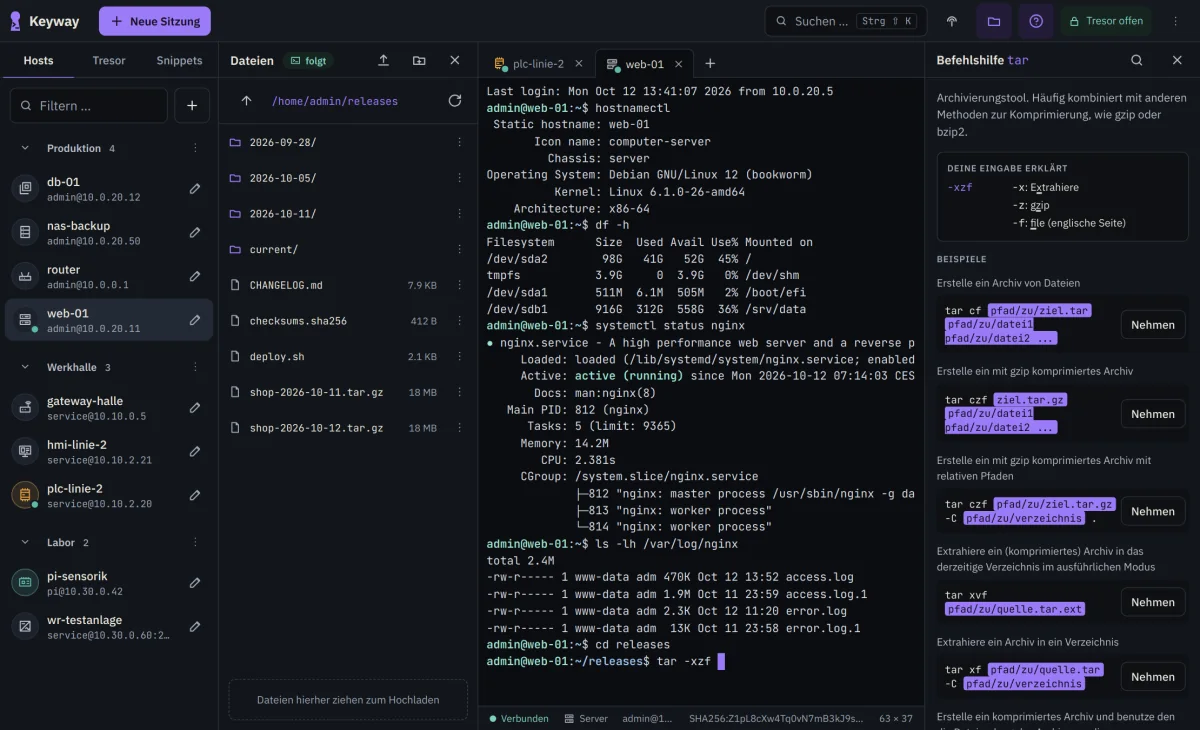
Task: Start a new session with Neue Sitzung
Action: click(x=155, y=21)
